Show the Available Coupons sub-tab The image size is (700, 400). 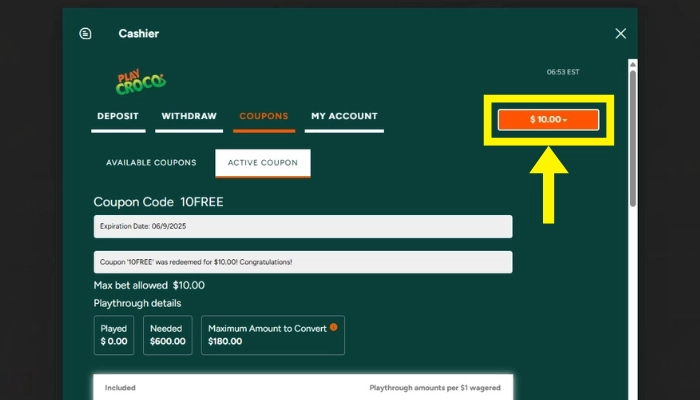151,162
